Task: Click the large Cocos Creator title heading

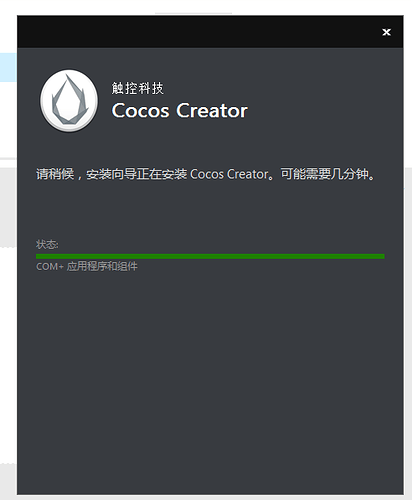Action: [179, 110]
